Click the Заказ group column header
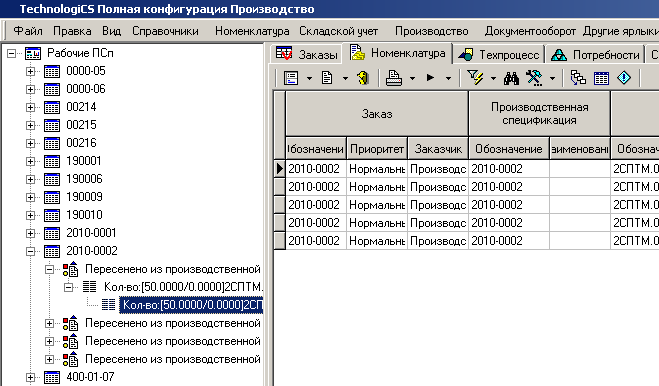The image size is (659, 386). coord(377,114)
